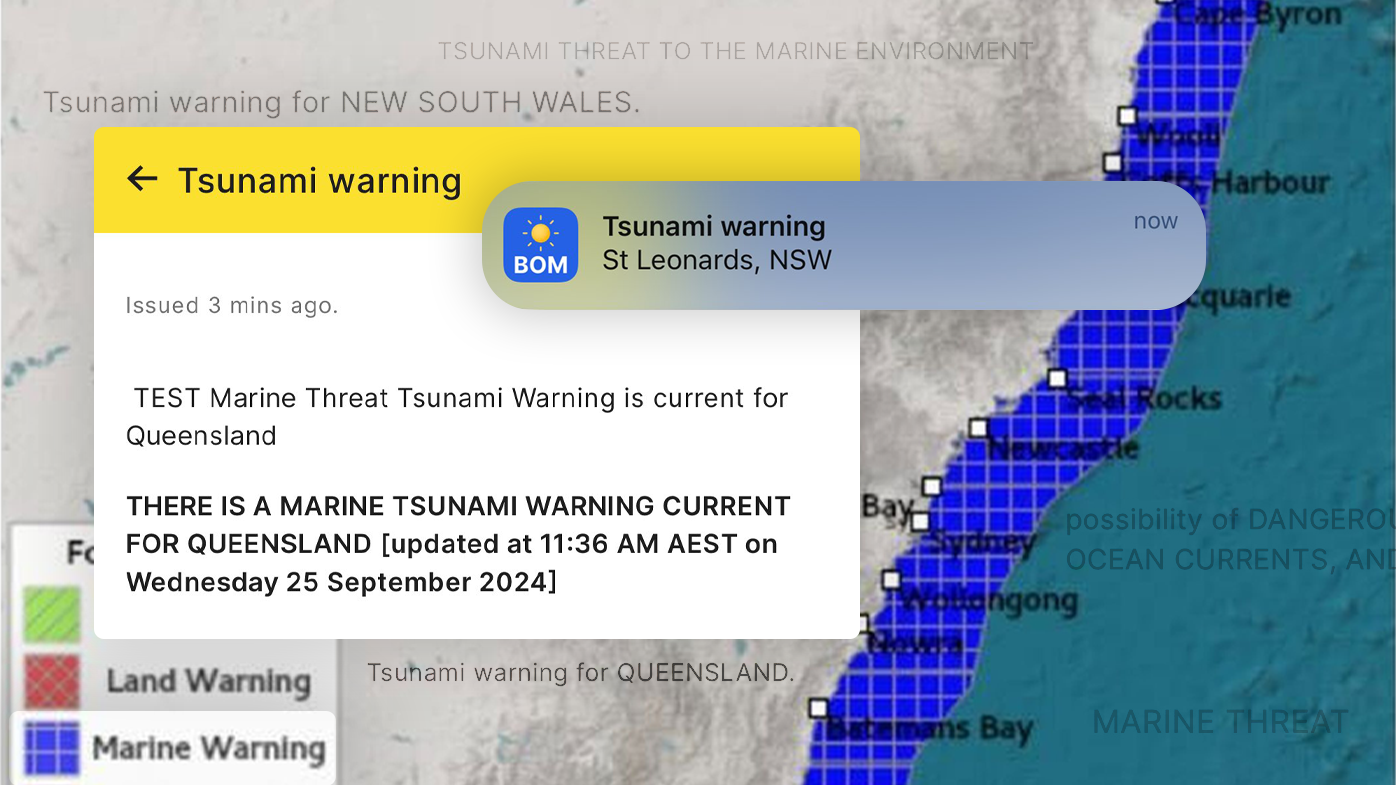The height and width of the screenshot is (785, 1396).
Task: Click the Seal Rocks map marker
Action: pos(1057,379)
